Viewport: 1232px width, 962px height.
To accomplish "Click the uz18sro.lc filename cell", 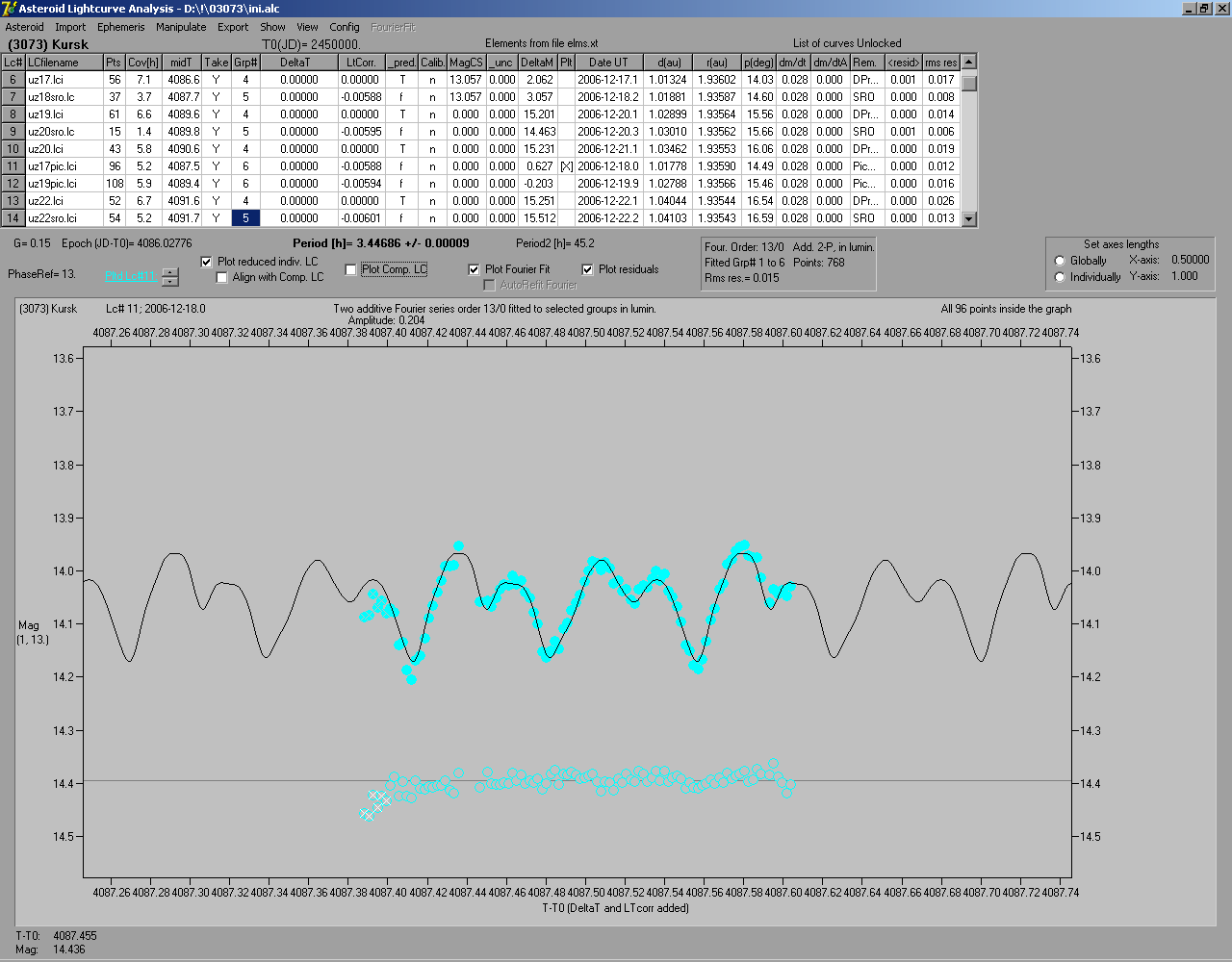I will pos(64,97).
